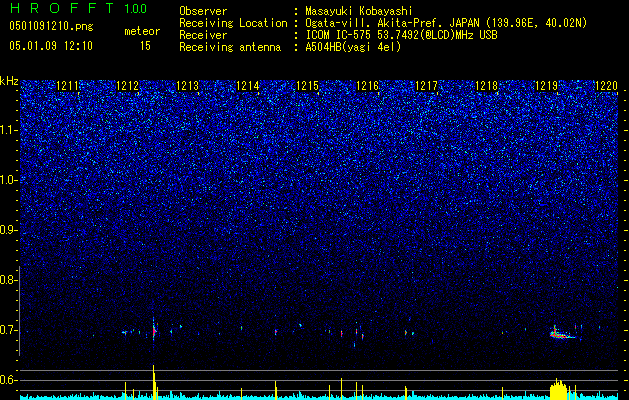This screenshot has height=400, width=629.
Task: Click the wide yellow power block near 1219
Action: coord(559,390)
